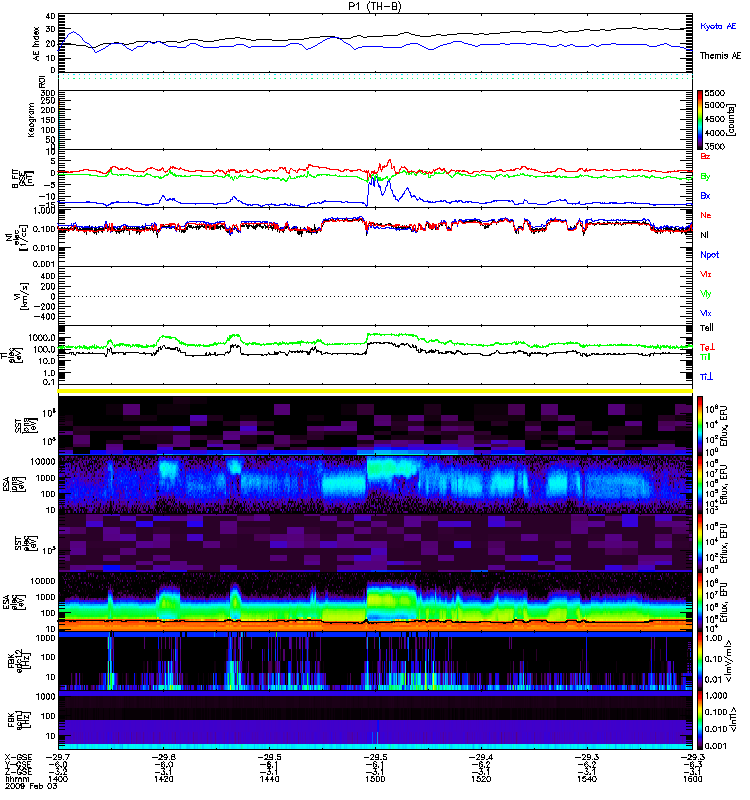Click the "1600" time tick label
Screen dimensions: 750x800
point(692,779)
